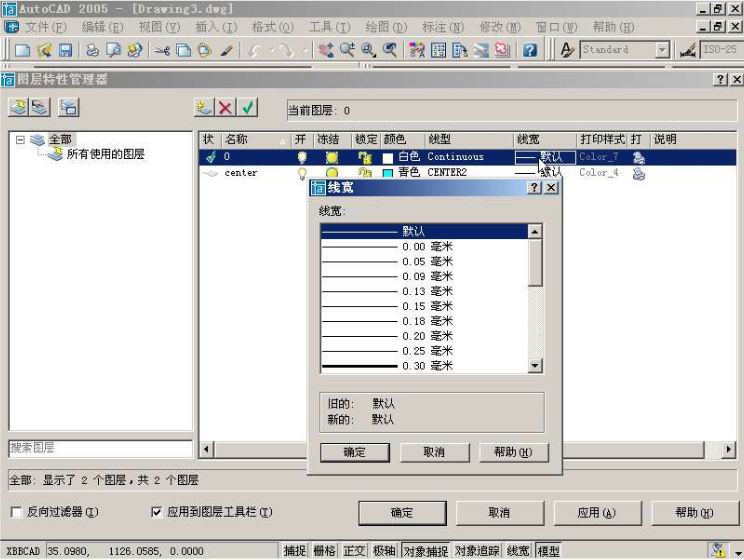
Task: Click the Pan realtime hand icon
Action: [326, 49]
